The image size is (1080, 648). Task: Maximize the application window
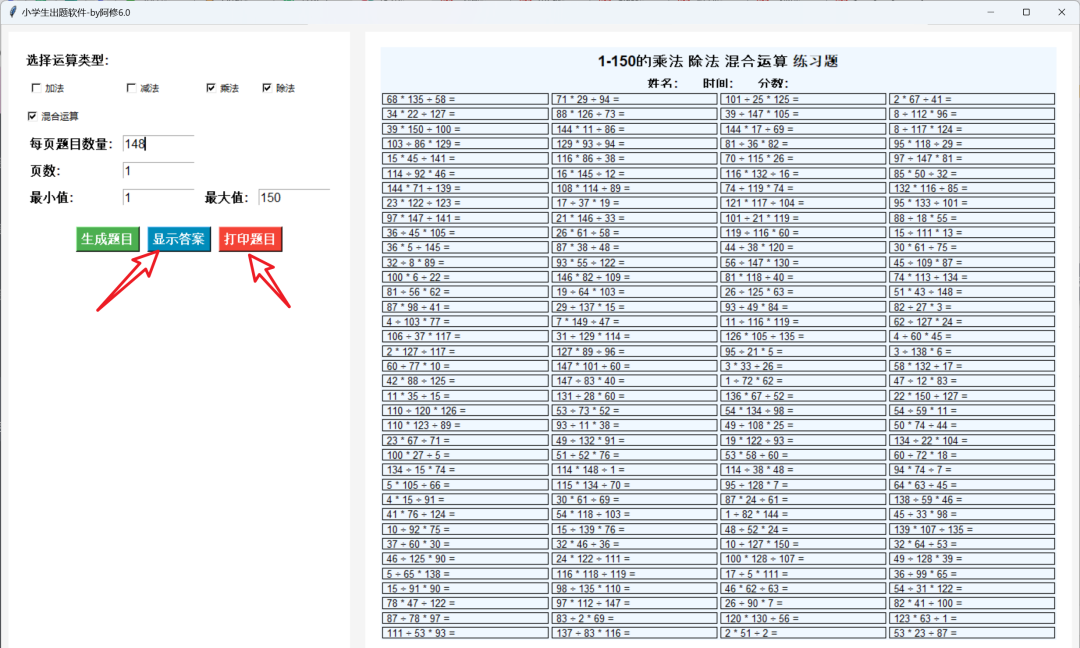1026,12
